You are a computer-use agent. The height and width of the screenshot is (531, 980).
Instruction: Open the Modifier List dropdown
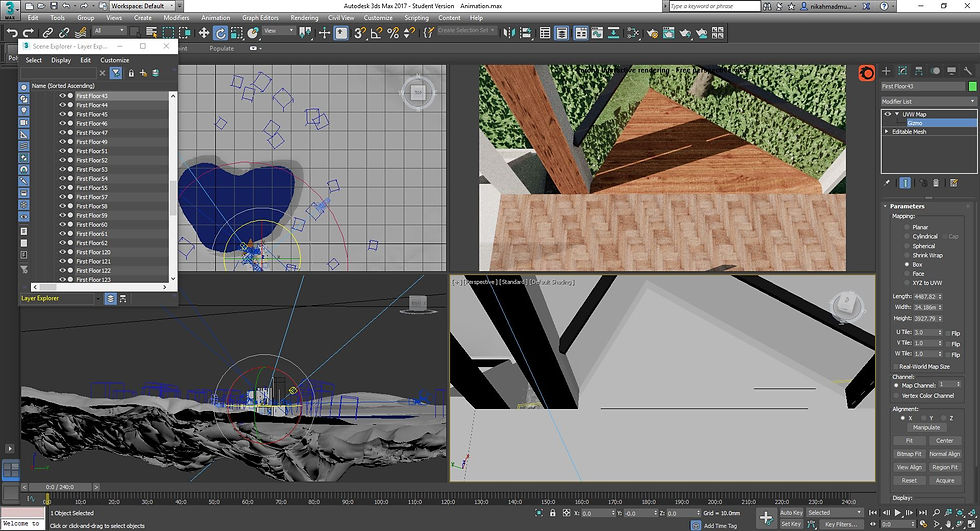tap(928, 101)
